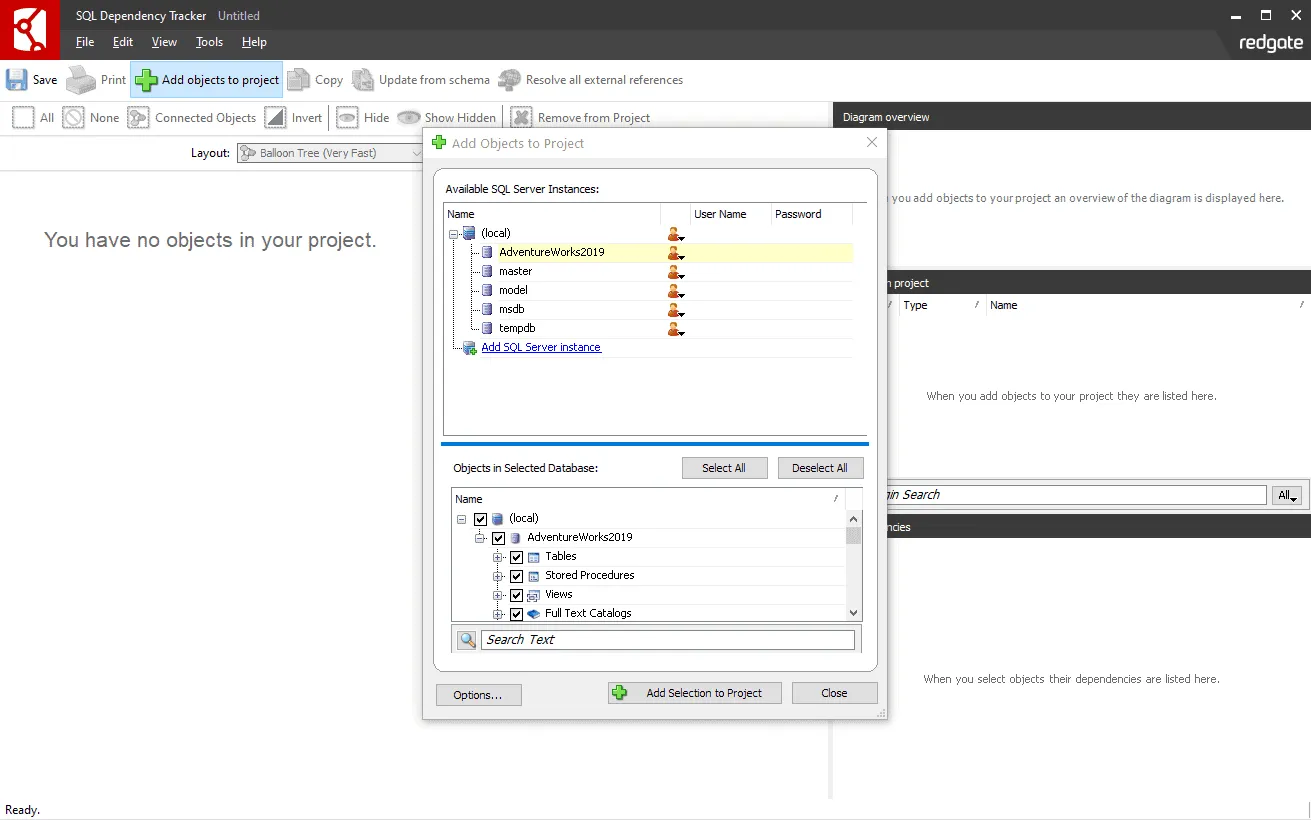
Task: Open the authentication dropdown for model
Action: point(675,291)
